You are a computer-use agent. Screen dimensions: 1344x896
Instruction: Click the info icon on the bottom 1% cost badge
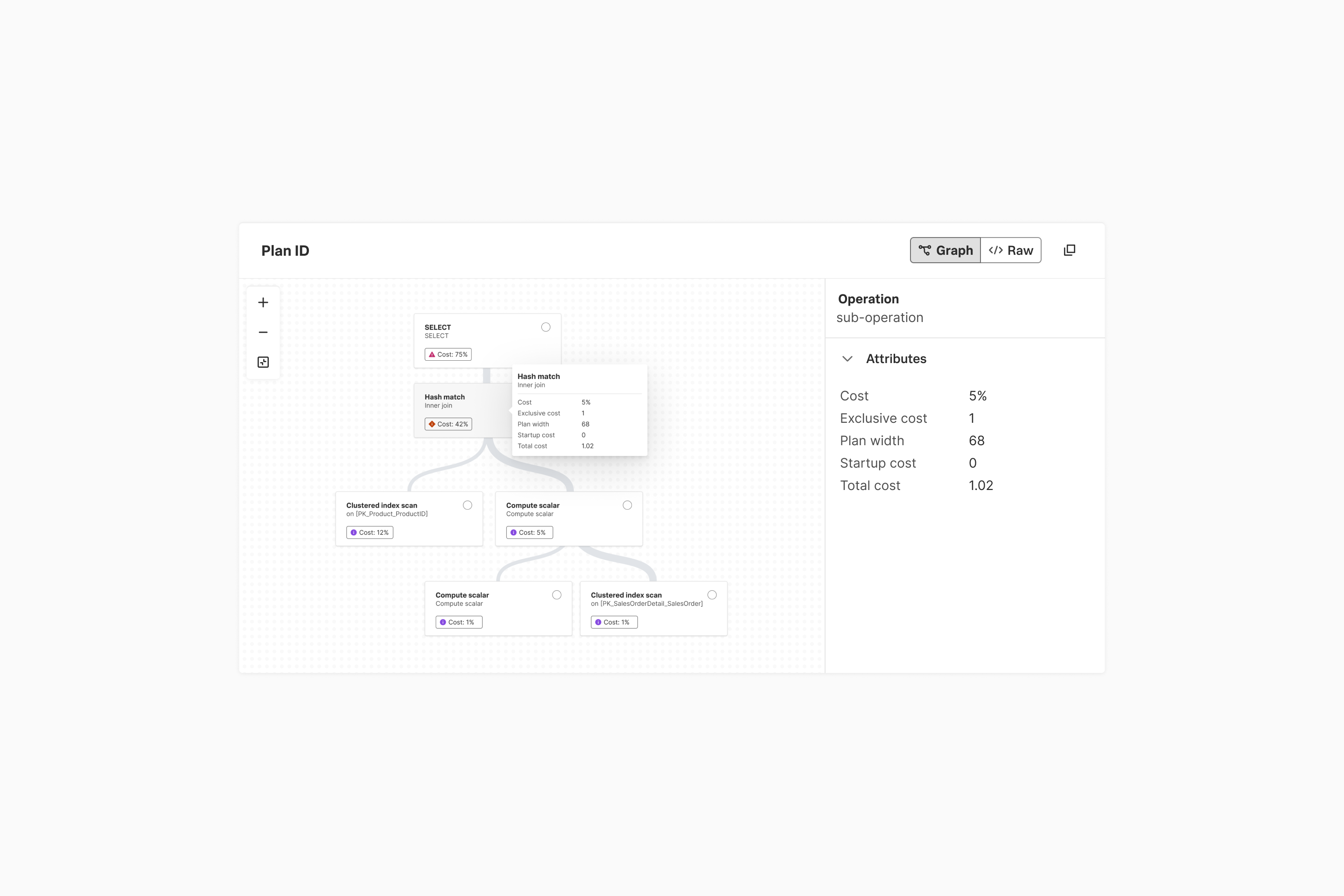click(598, 622)
